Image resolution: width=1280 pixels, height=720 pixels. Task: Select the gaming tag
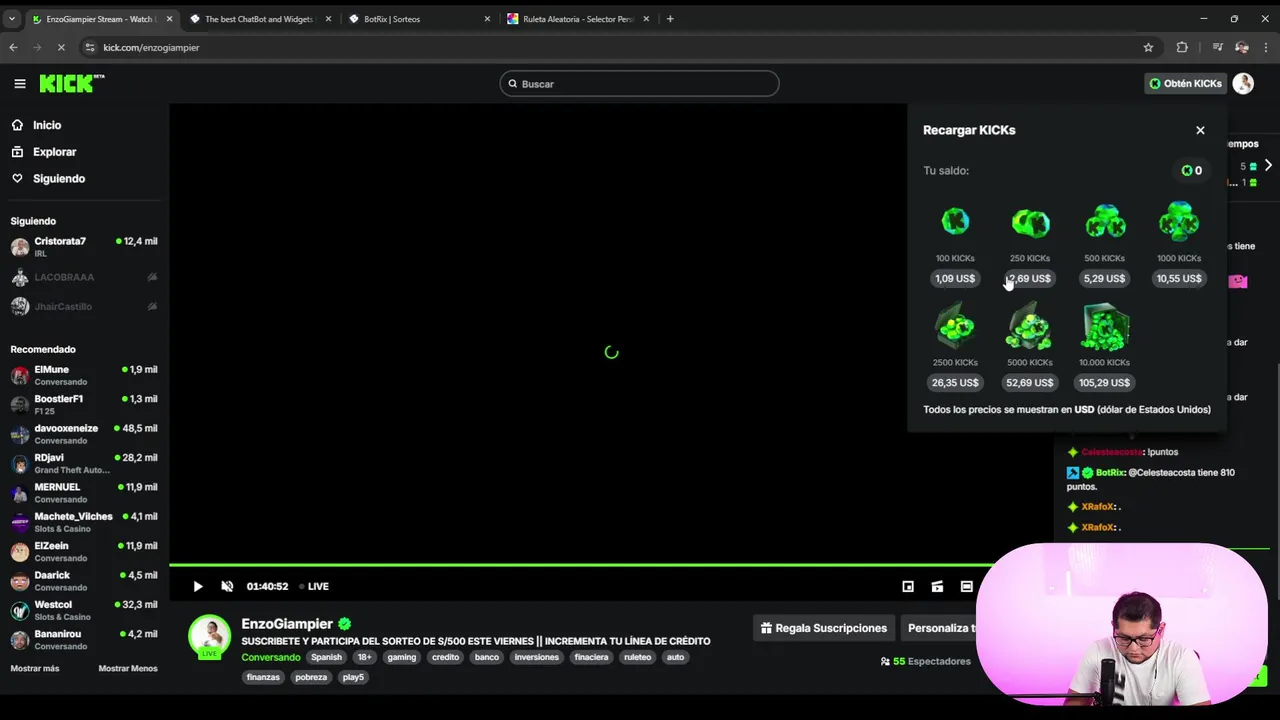(401, 657)
